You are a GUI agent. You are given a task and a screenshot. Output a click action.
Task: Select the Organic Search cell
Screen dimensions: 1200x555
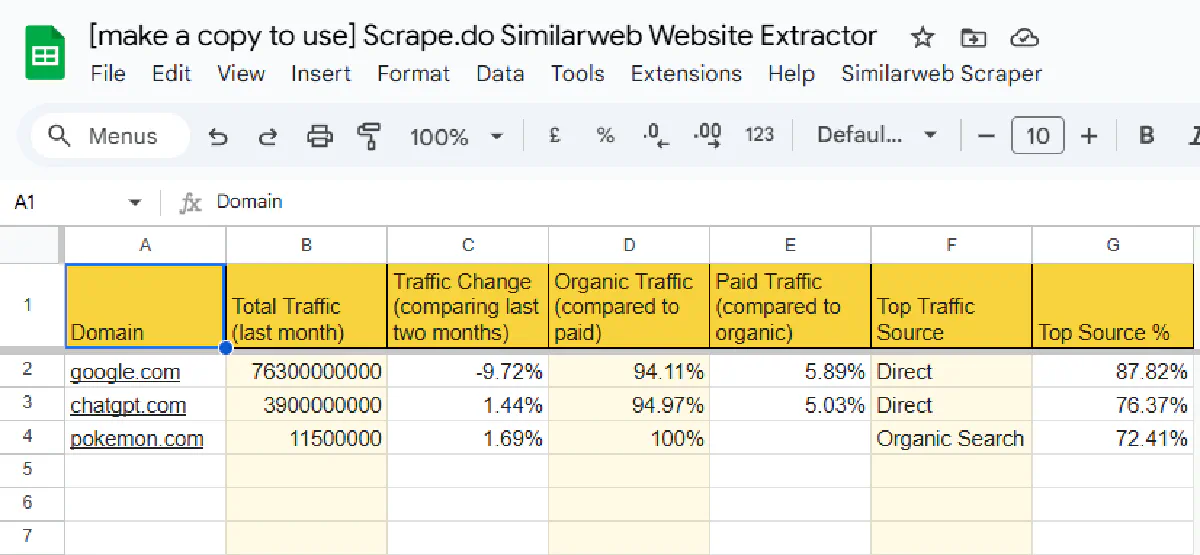pyautogui.click(x=952, y=438)
